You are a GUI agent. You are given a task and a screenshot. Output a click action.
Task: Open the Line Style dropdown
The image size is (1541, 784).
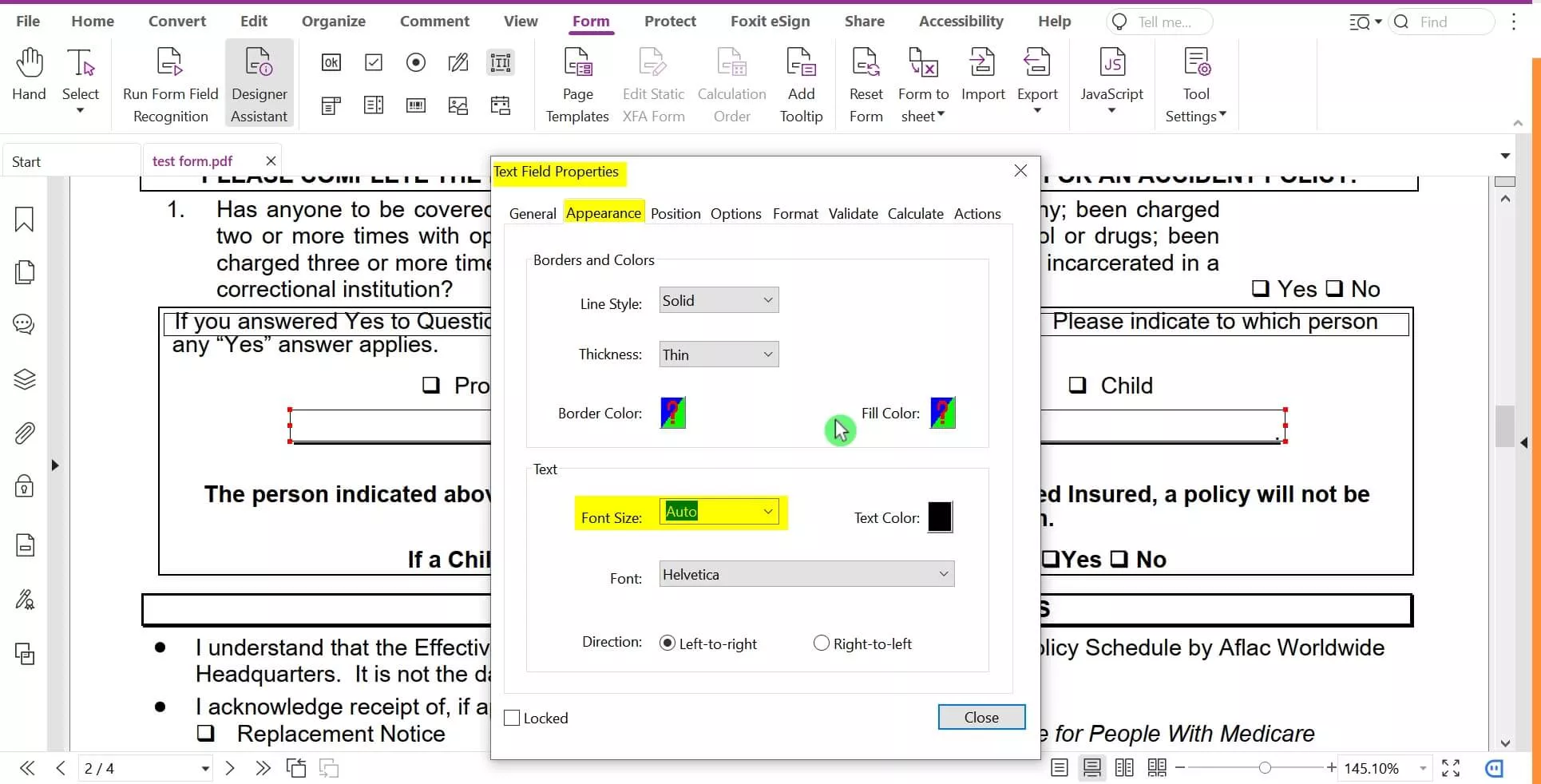click(x=717, y=300)
